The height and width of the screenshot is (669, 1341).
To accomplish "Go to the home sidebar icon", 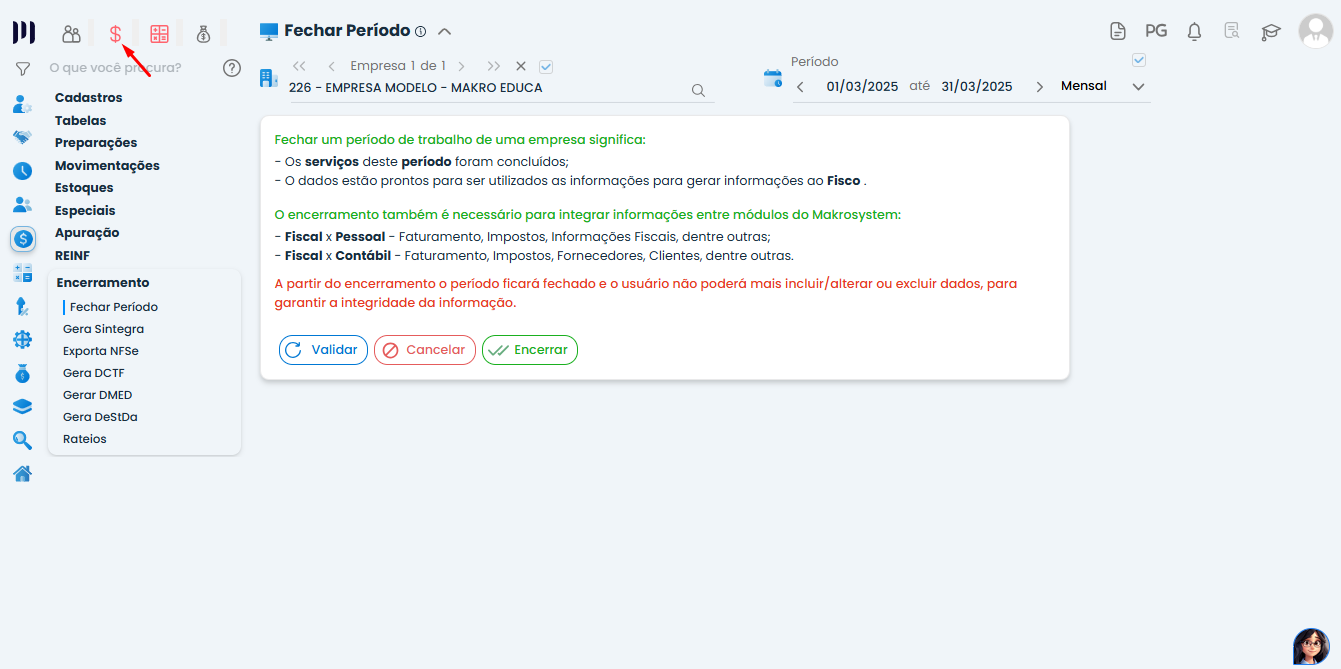I will [x=22, y=474].
